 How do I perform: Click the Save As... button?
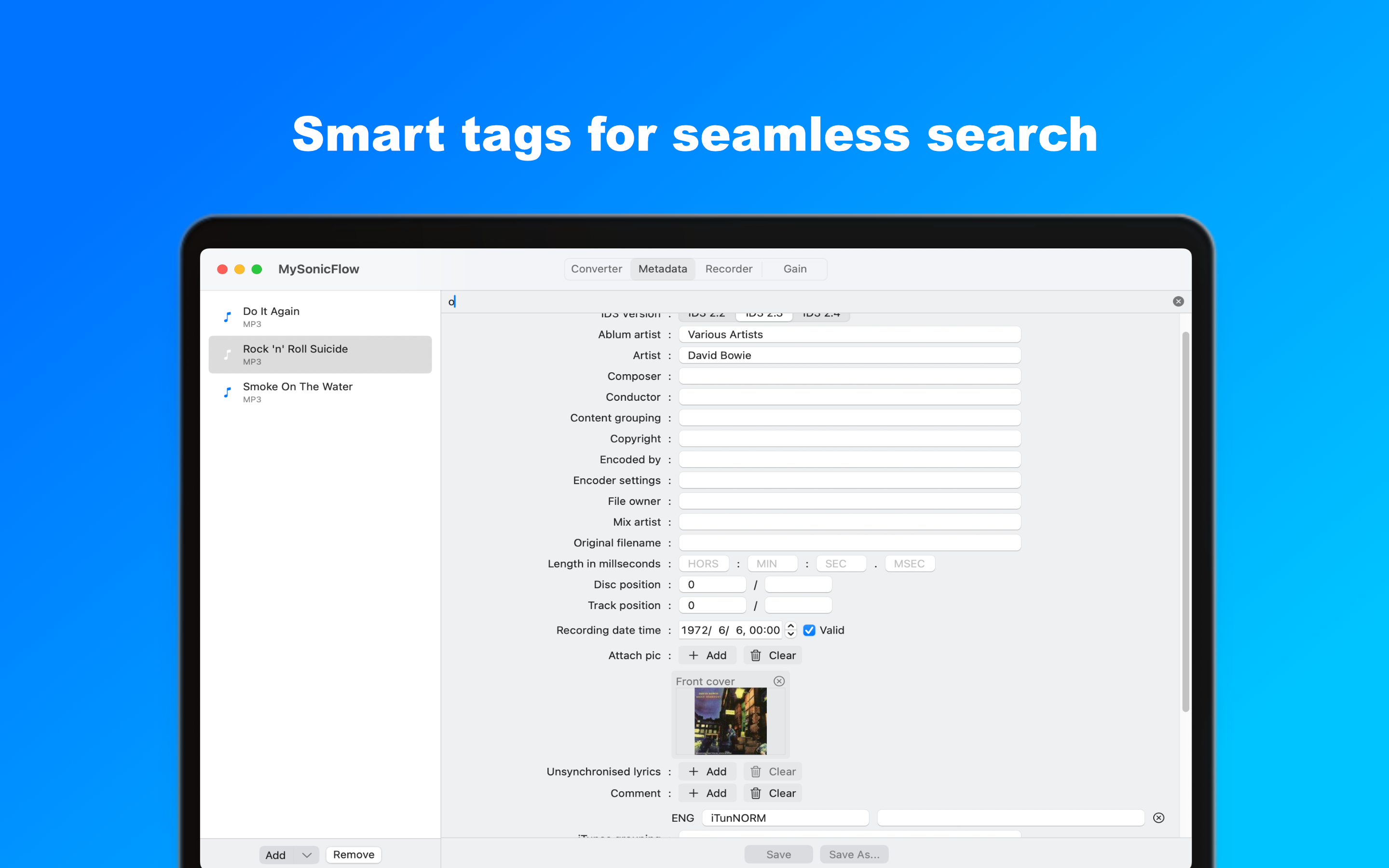click(x=854, y=854)
